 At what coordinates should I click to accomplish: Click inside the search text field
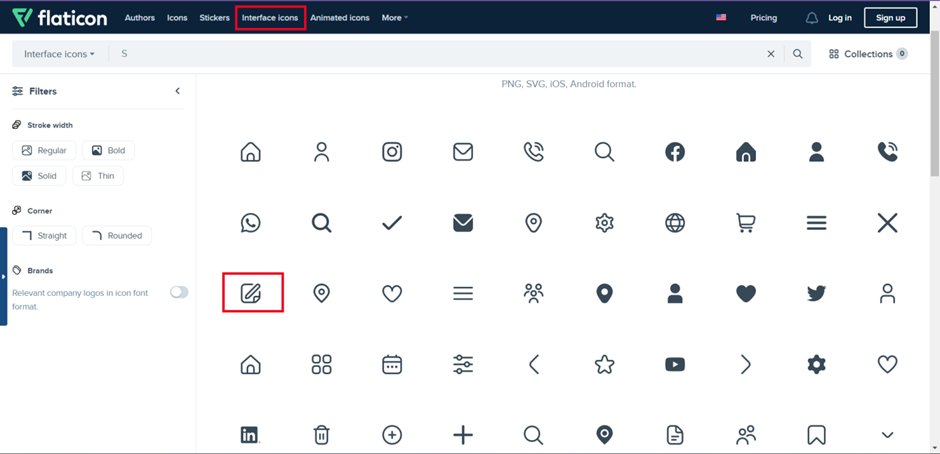440,54
